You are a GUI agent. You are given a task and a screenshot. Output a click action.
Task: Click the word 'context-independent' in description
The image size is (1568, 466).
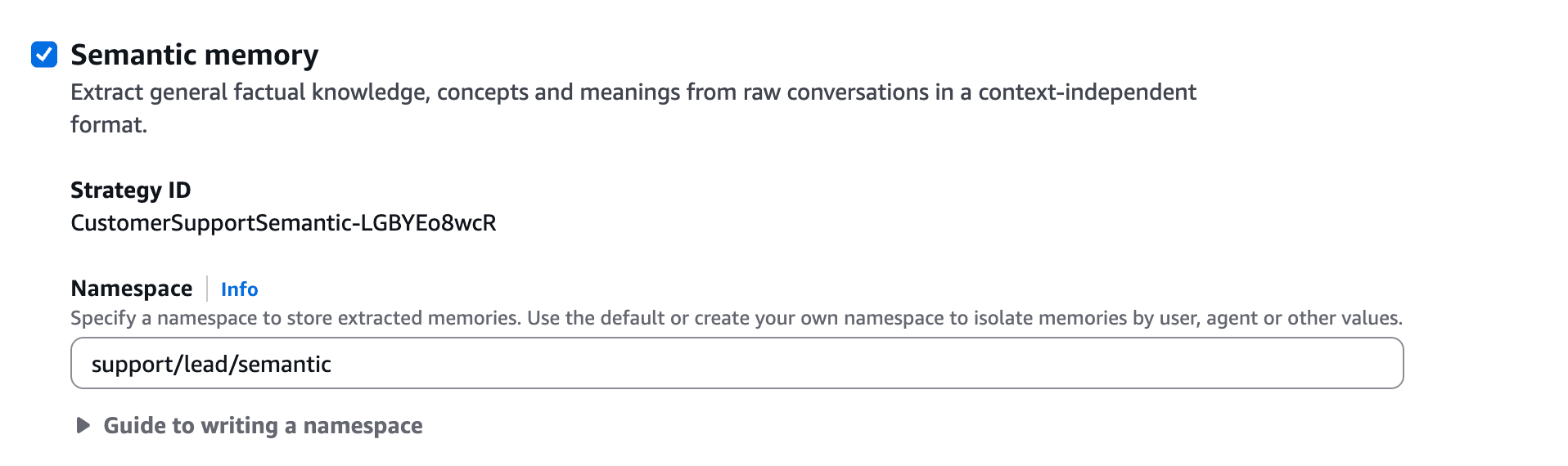click(x=1087, y=92)
